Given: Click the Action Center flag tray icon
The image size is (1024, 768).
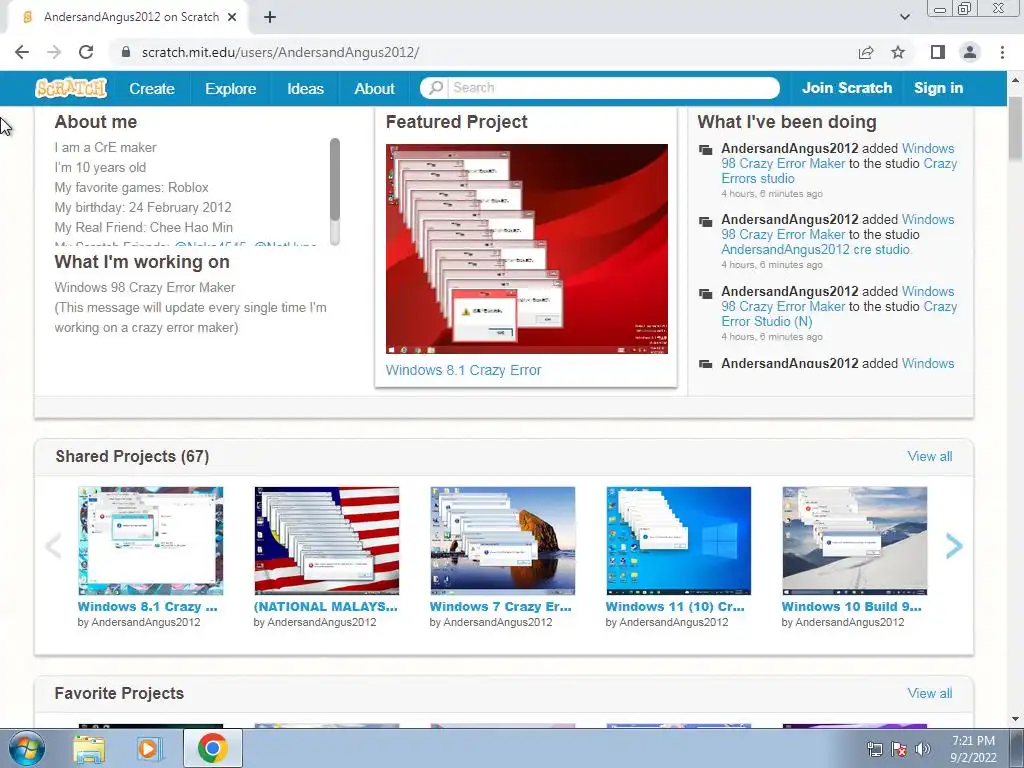Looking at the screenshot, I should point(899,749).
